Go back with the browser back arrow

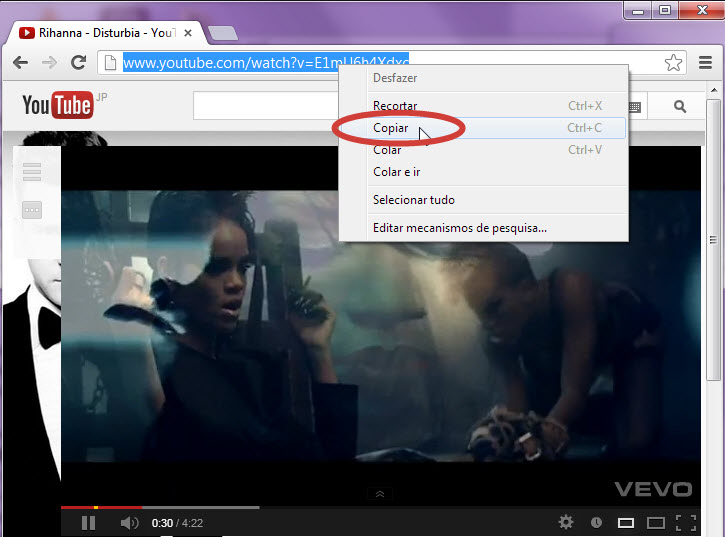coord(20,62)
